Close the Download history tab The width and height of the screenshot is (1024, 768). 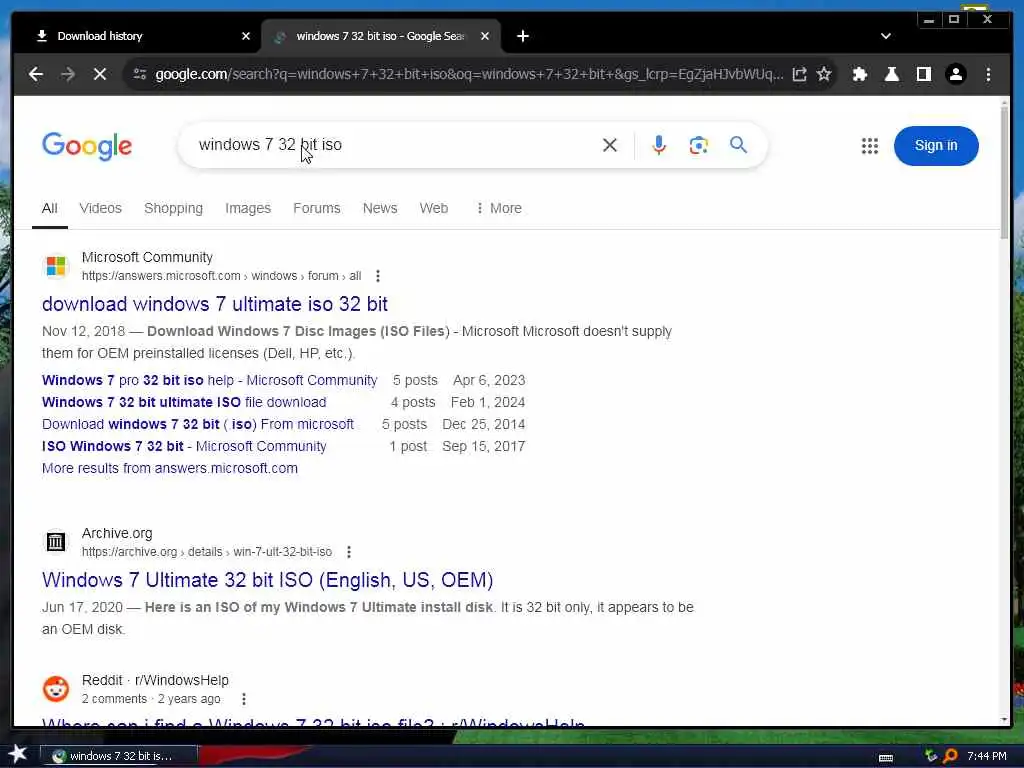246,37
